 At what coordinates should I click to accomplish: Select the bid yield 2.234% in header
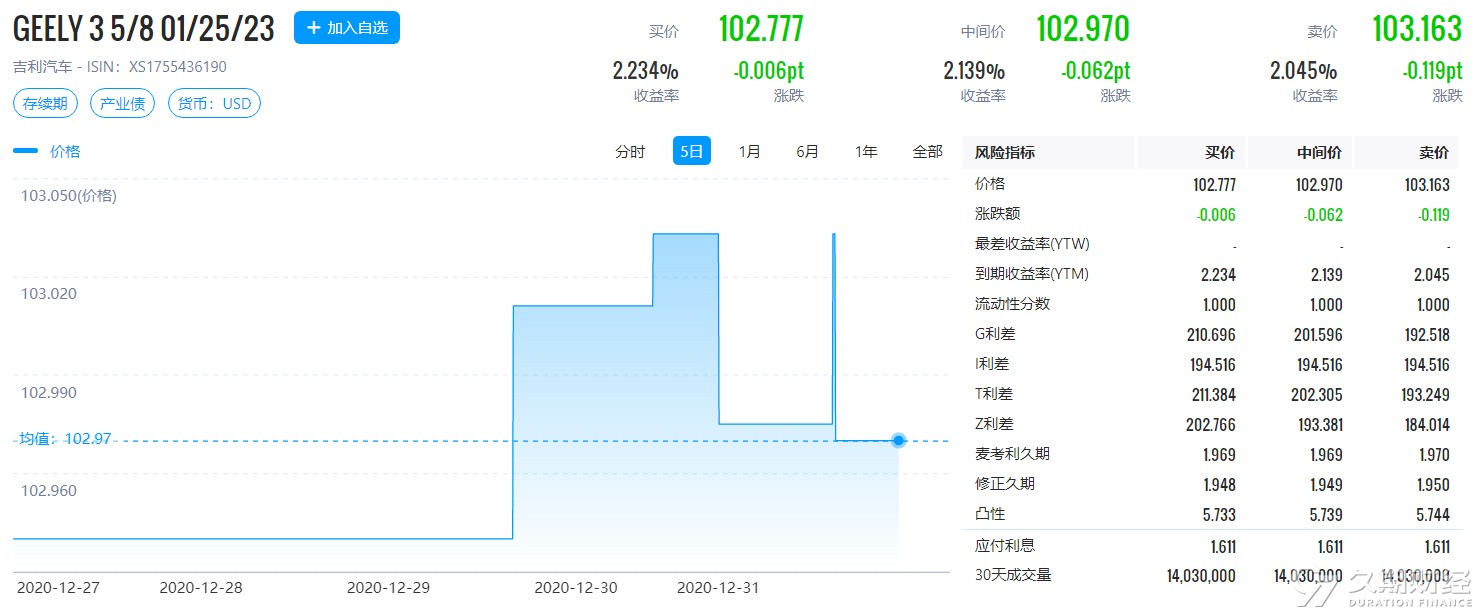click(x=646, y=71)
